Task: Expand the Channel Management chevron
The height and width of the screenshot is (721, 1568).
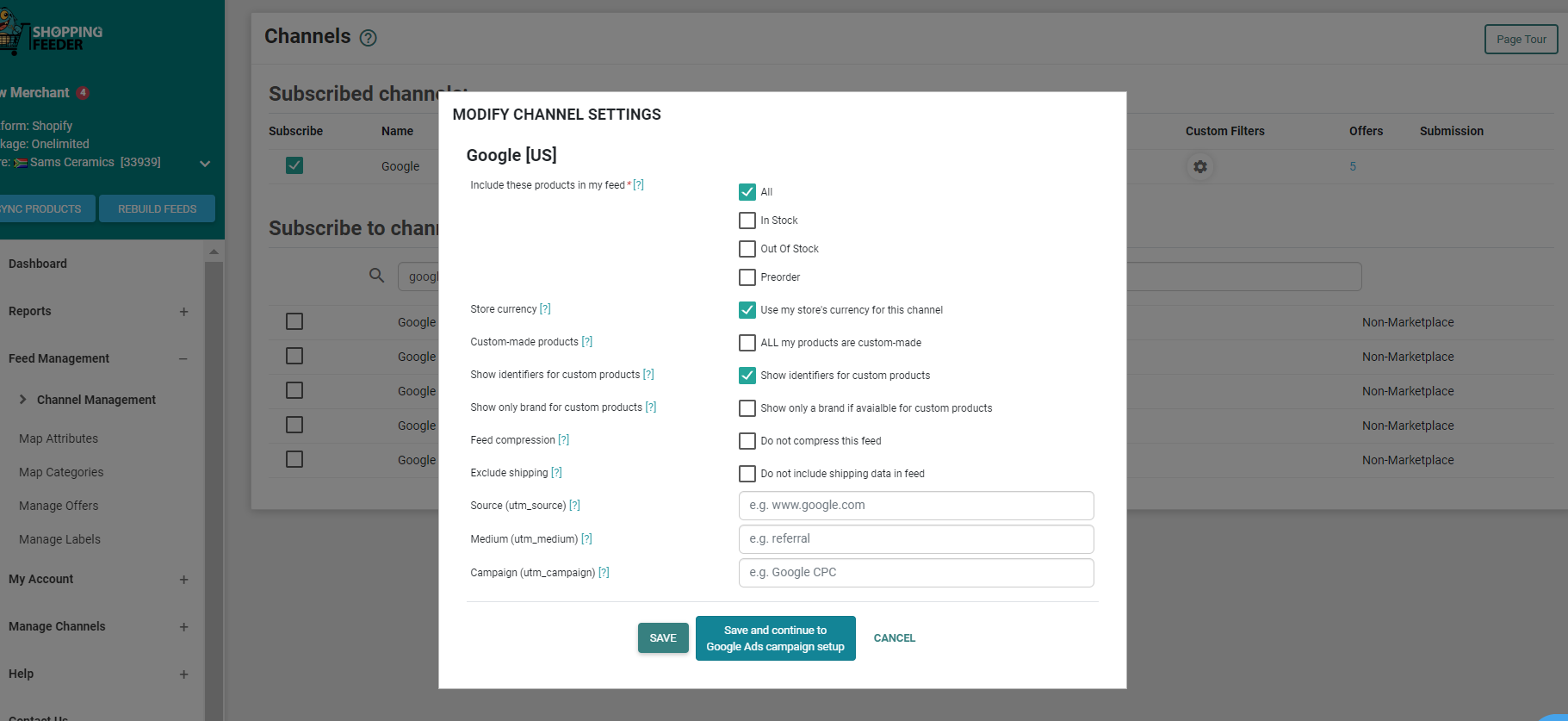Action: (23, 400)
